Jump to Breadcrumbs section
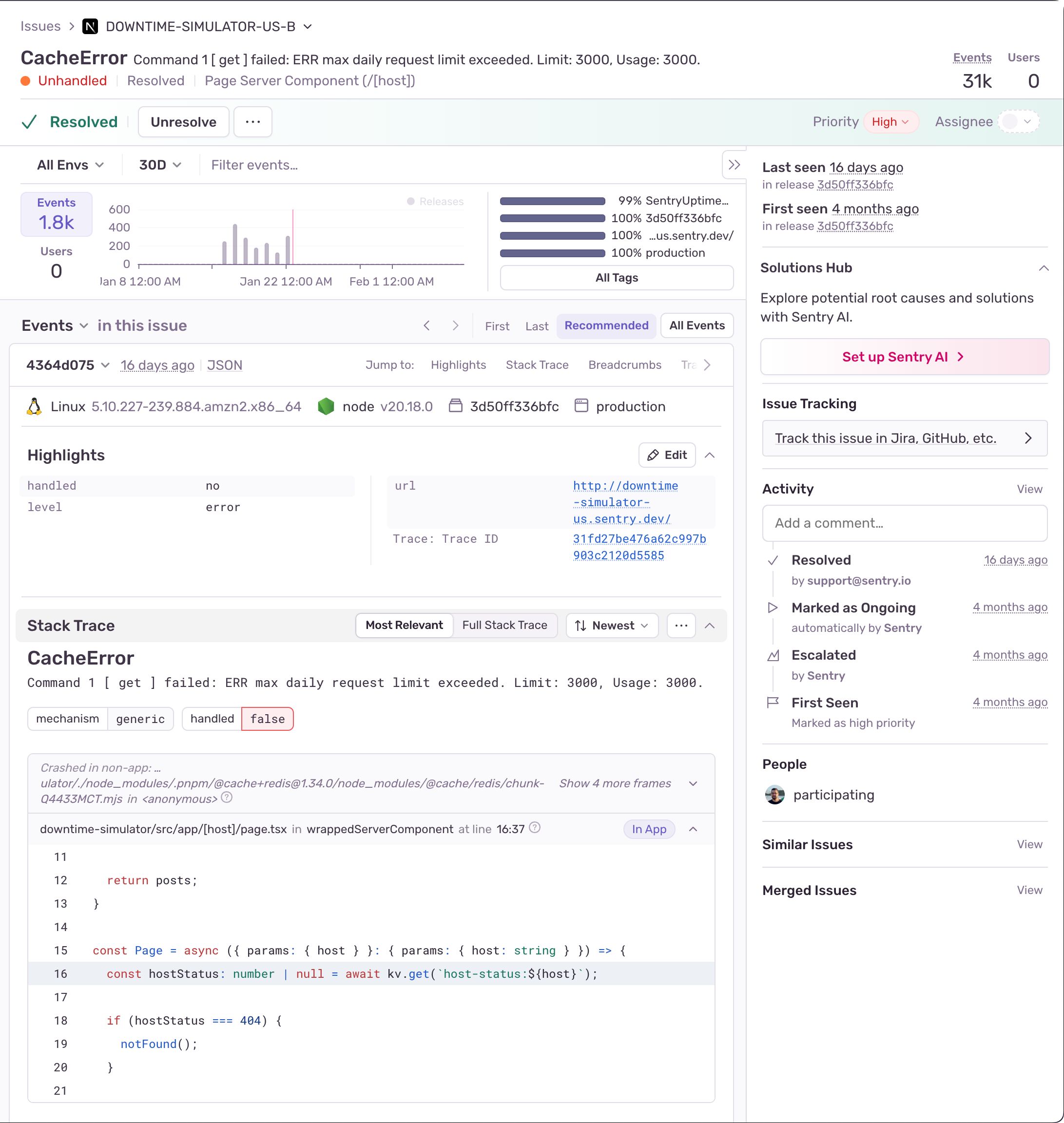 (x=624, y=365)
